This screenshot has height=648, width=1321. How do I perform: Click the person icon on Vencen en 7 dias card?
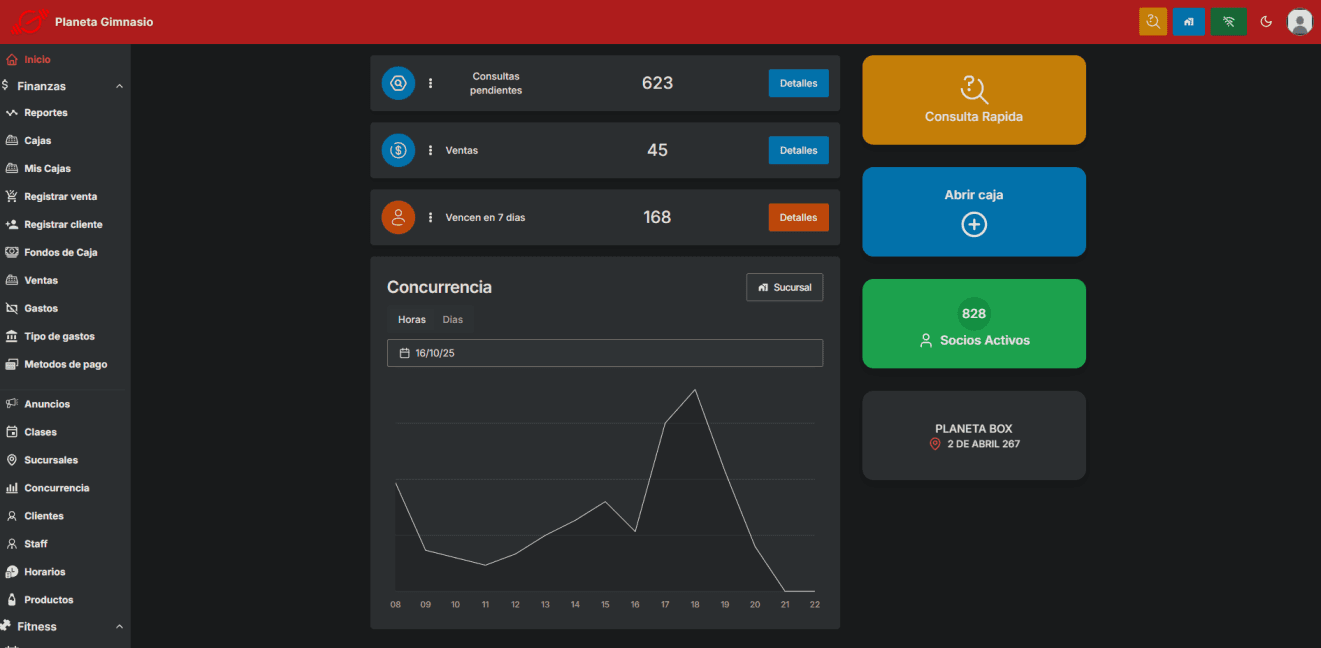pos(398,217)
